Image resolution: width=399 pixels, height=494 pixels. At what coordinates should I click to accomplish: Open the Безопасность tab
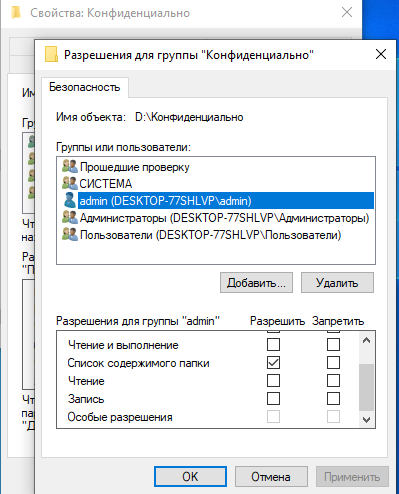coord(85,87)
